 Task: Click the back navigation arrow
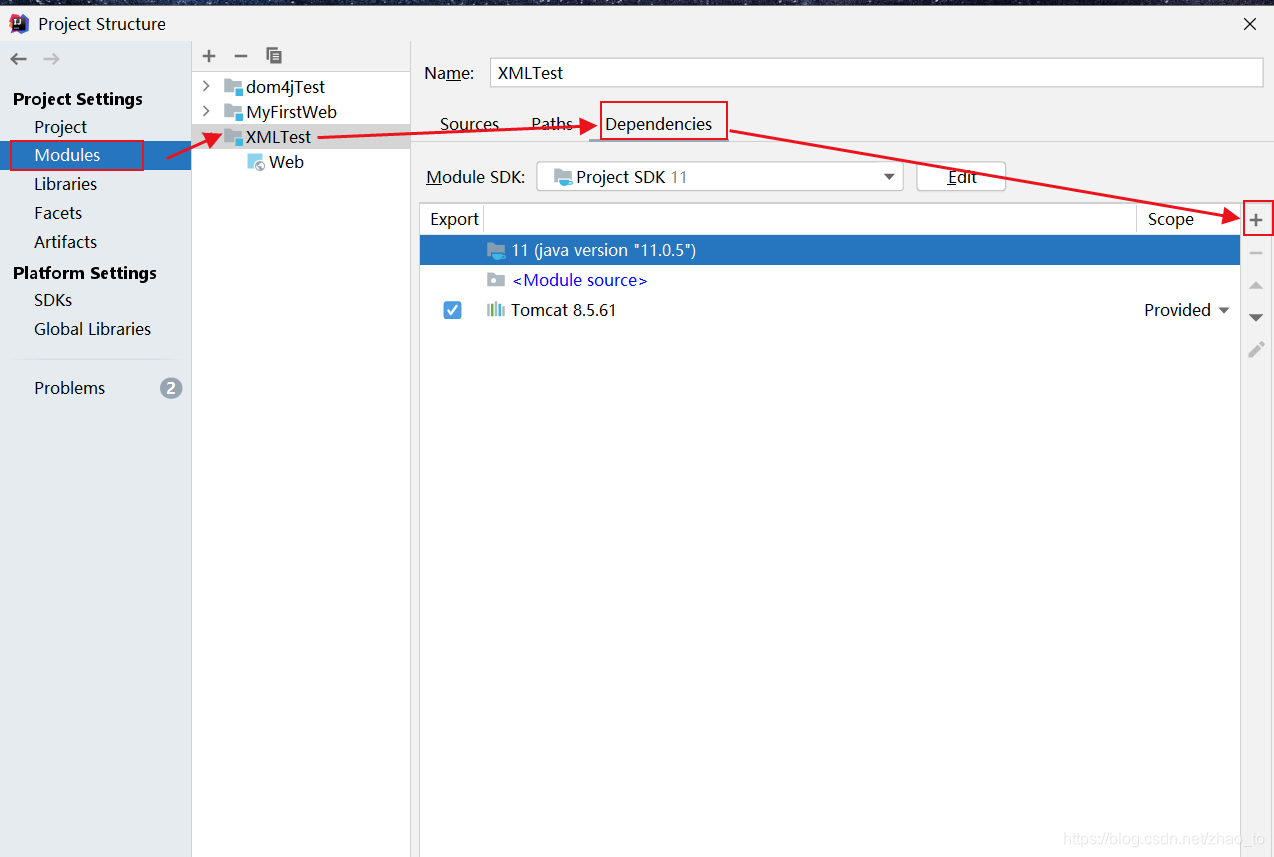pyautogui.click(x=19, y=59)
